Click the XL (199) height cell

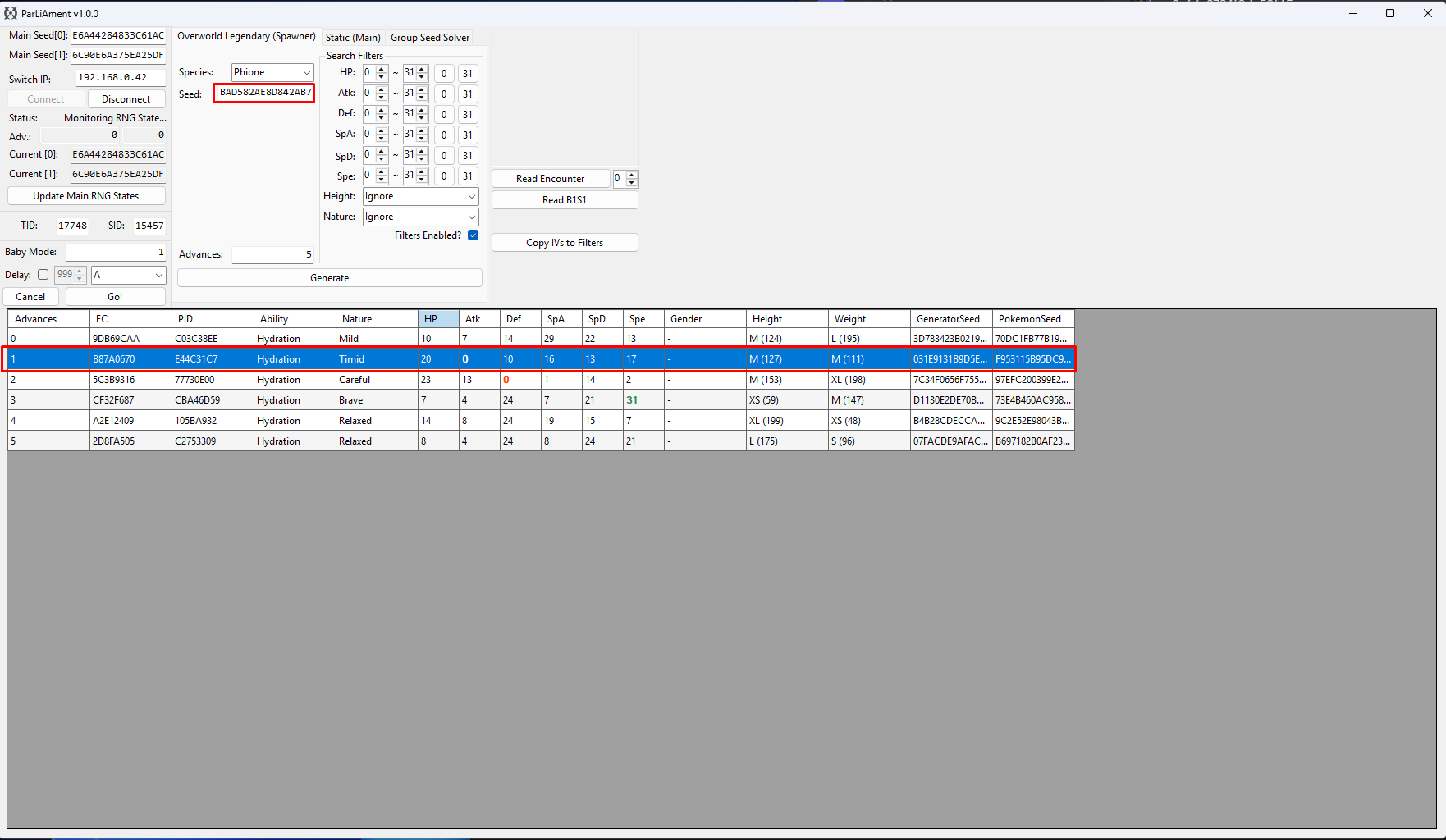coord(787,421)
